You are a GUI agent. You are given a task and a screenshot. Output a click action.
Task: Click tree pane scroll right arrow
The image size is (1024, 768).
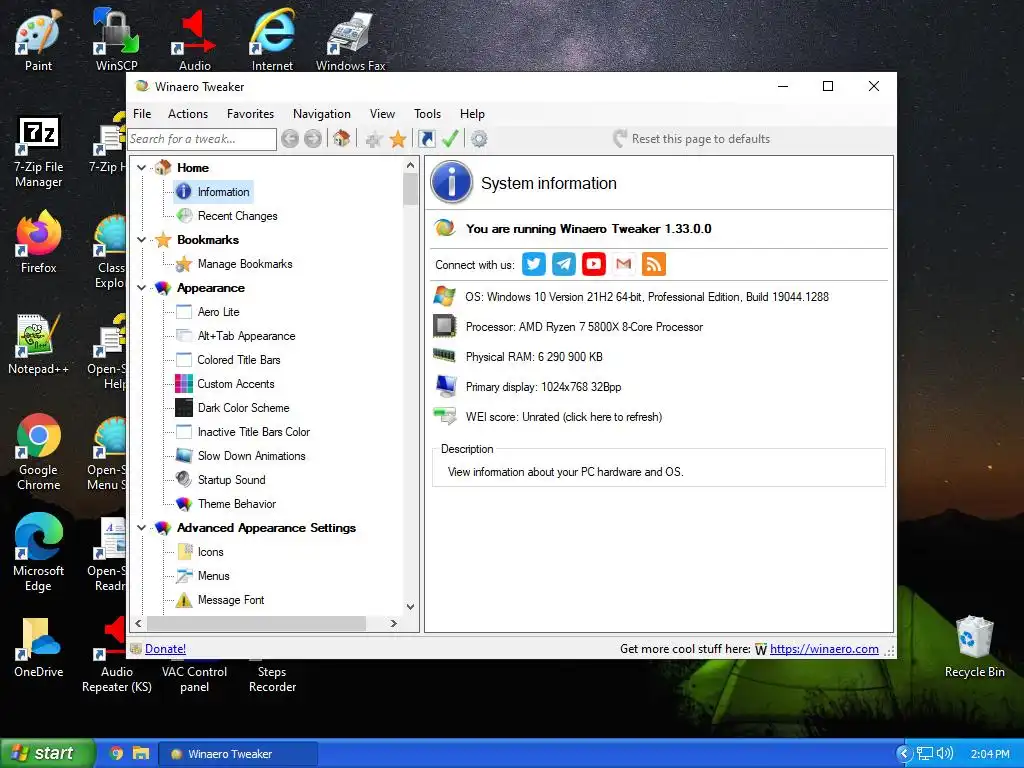click(393, 623)
